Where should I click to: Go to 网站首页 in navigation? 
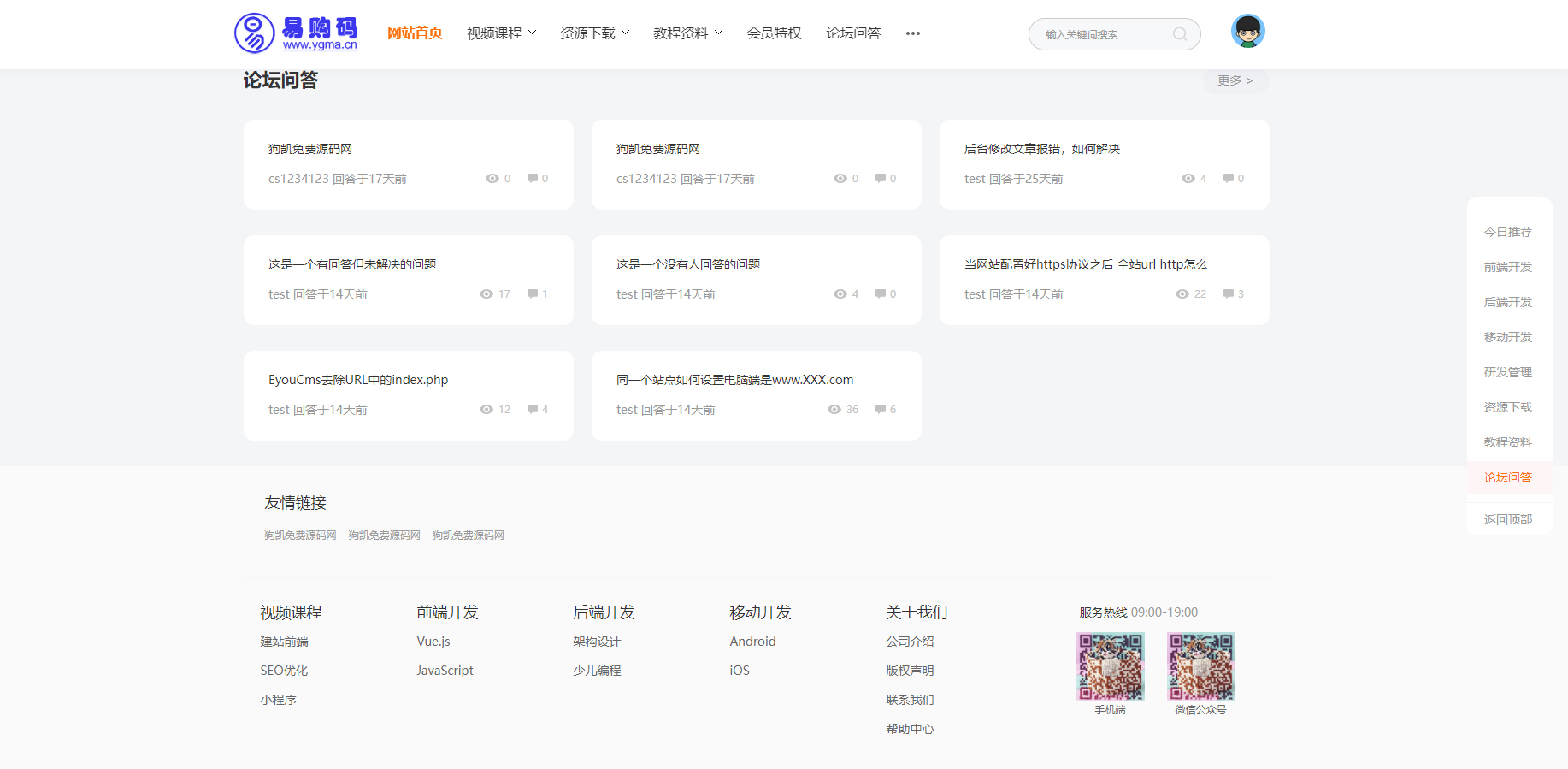pos(415,33)
